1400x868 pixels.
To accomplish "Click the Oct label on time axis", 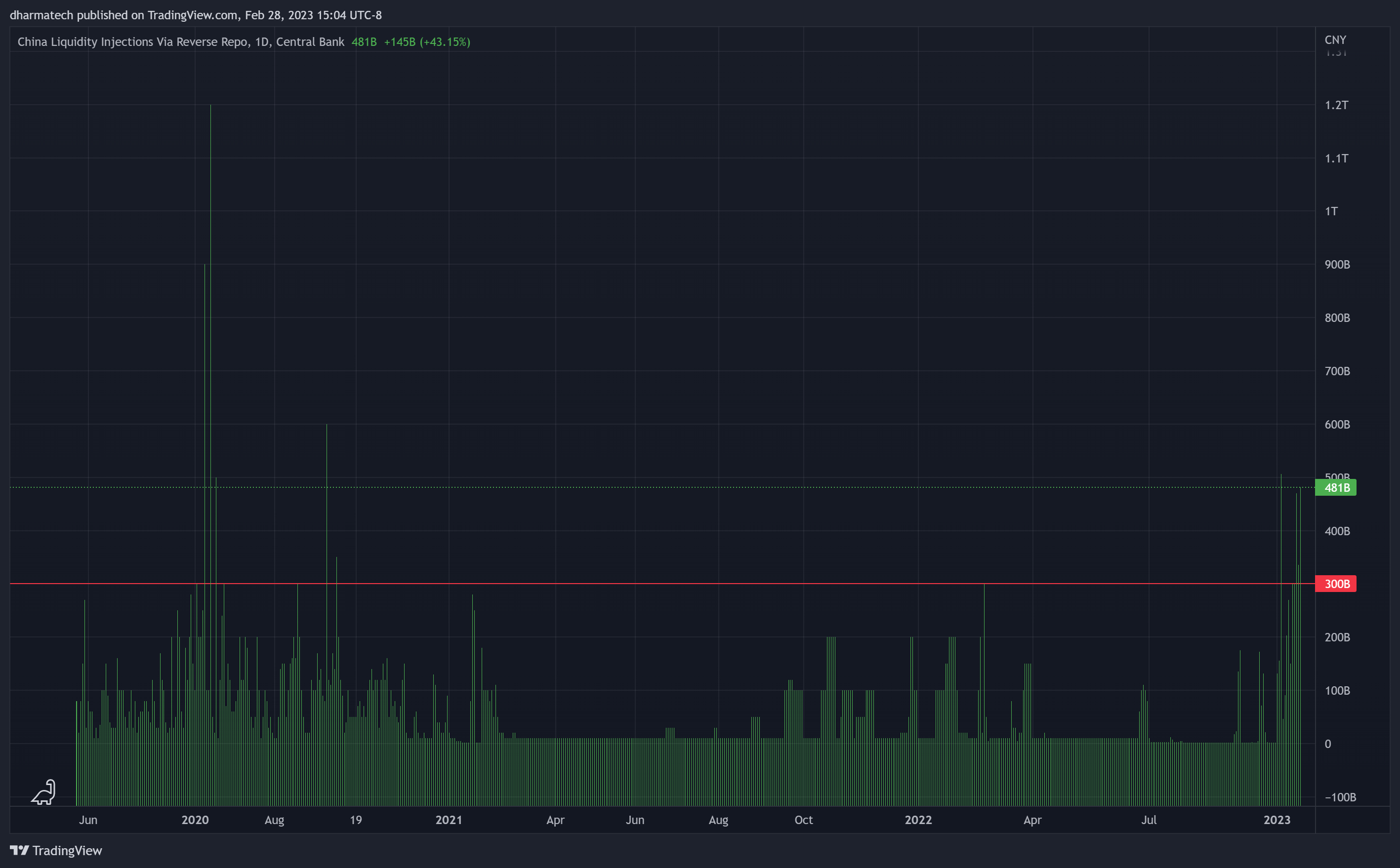I will click(803, 820).
